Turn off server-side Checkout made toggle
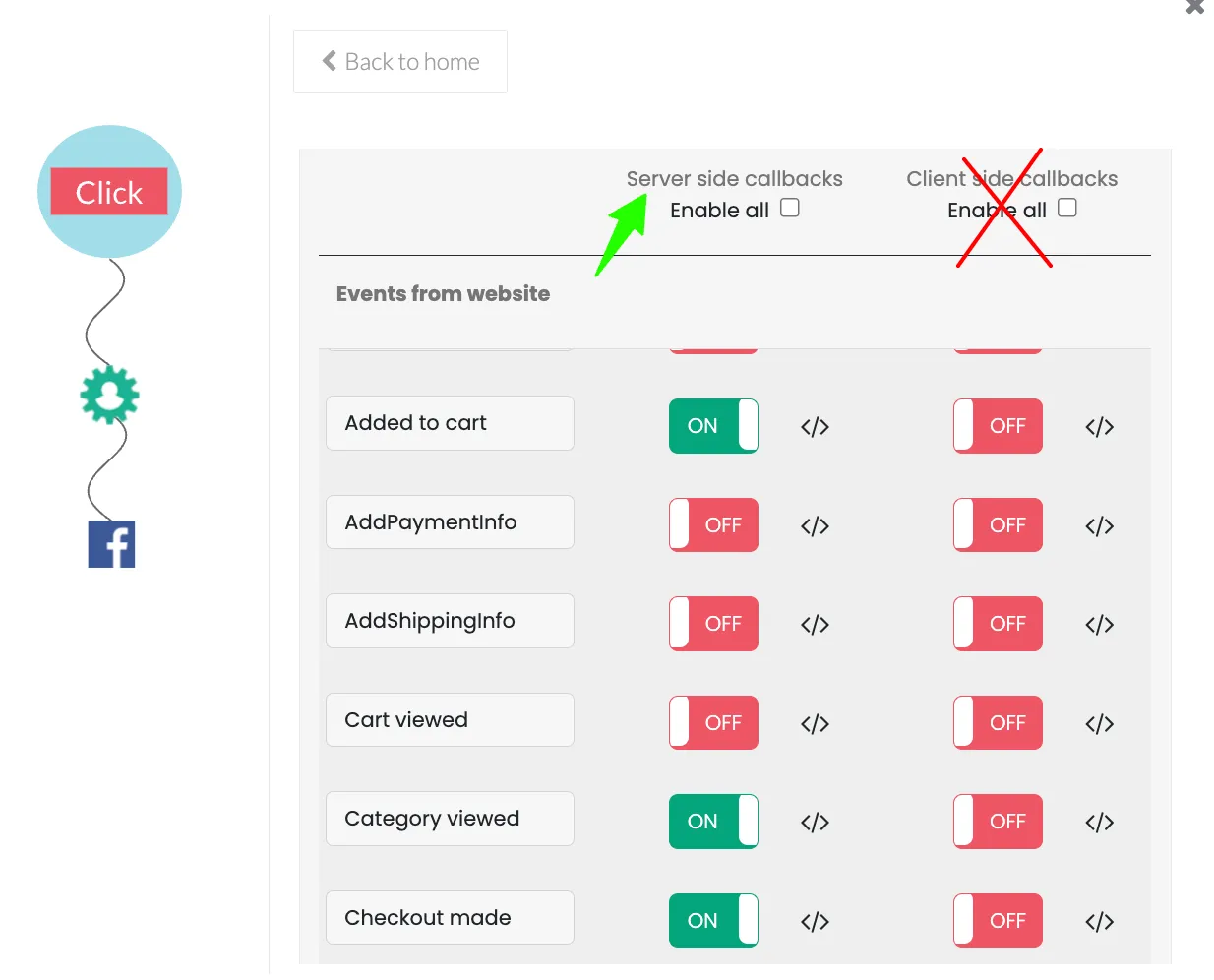This screenshot has height=980, width=1214. (x=713, y=920)
